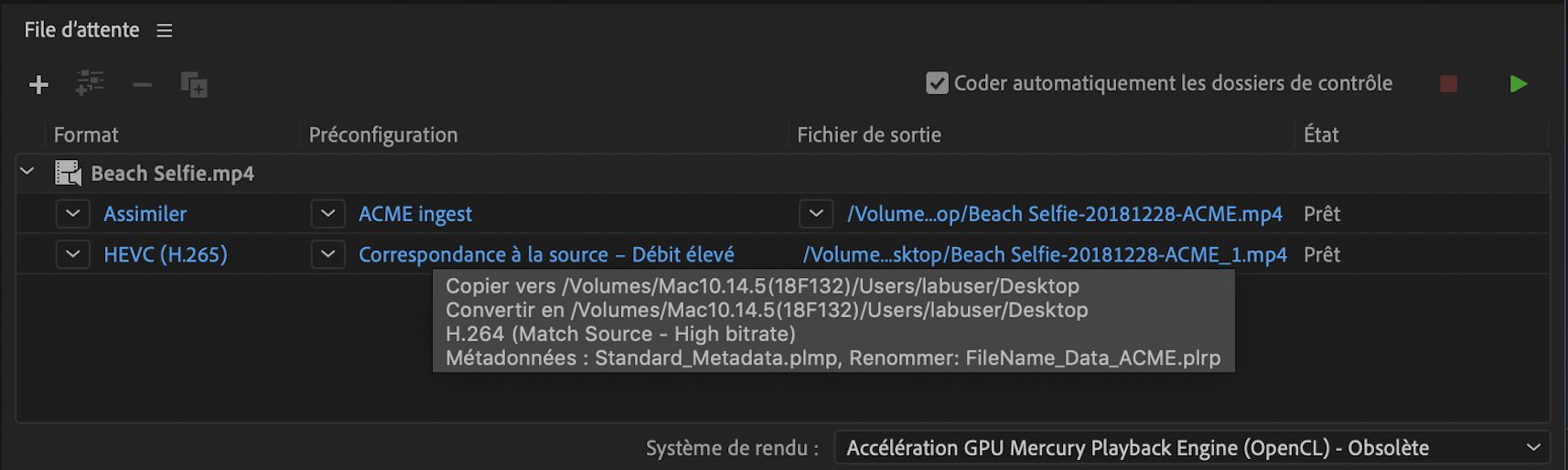Click the Préconfiguration column header
The width and height of the screenshot is (1568, 470).
[x=383, y=135]
